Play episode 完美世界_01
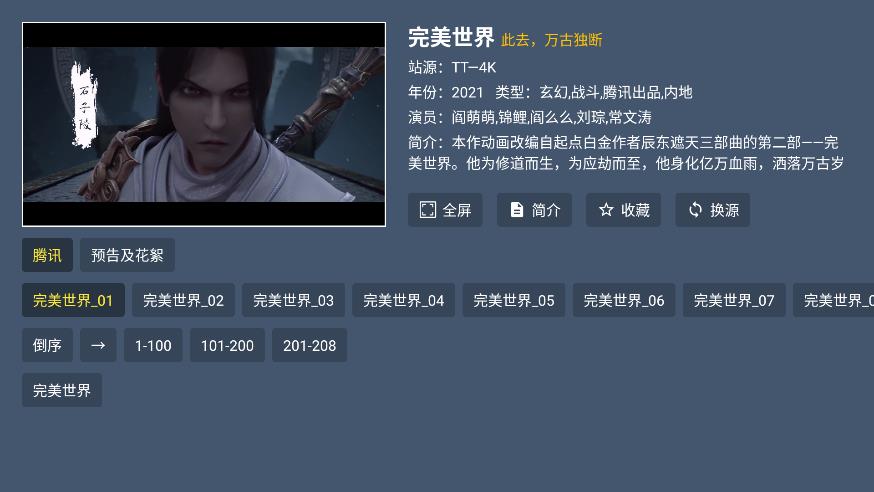Screen dimensions: 874x492 [x=73, y=300]
